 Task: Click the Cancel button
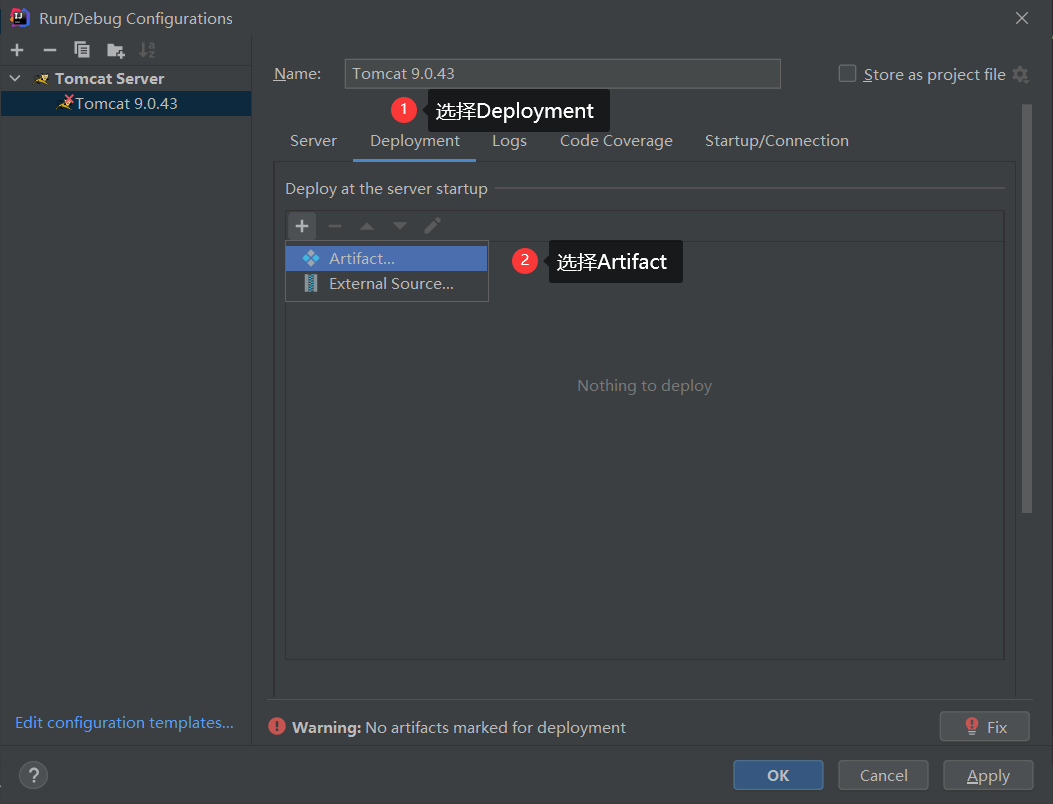point(883,775)
